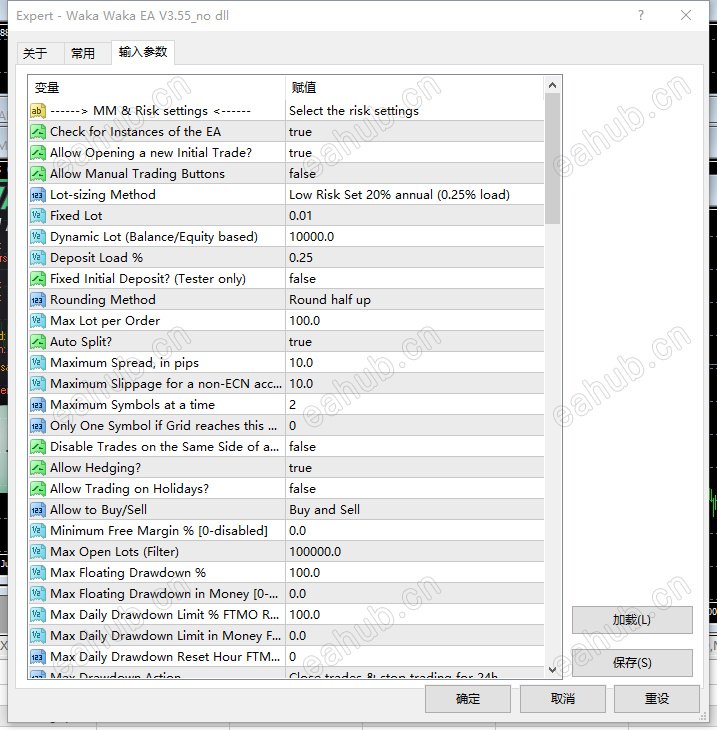Click the help question mark in title bar
717x730 pixels.
tap(641, 15)
